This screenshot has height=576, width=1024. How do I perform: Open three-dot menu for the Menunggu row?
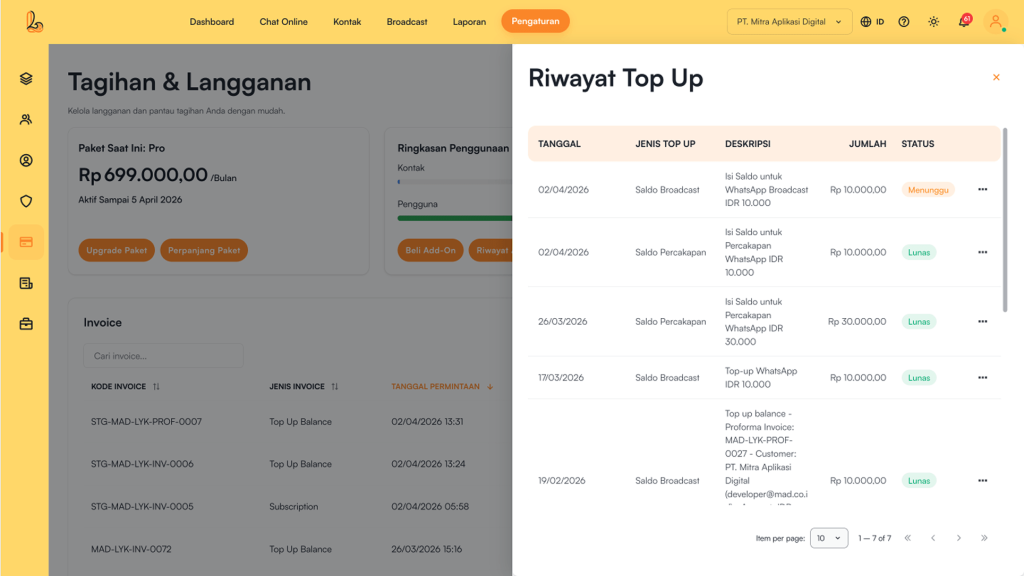click(982, 190)
